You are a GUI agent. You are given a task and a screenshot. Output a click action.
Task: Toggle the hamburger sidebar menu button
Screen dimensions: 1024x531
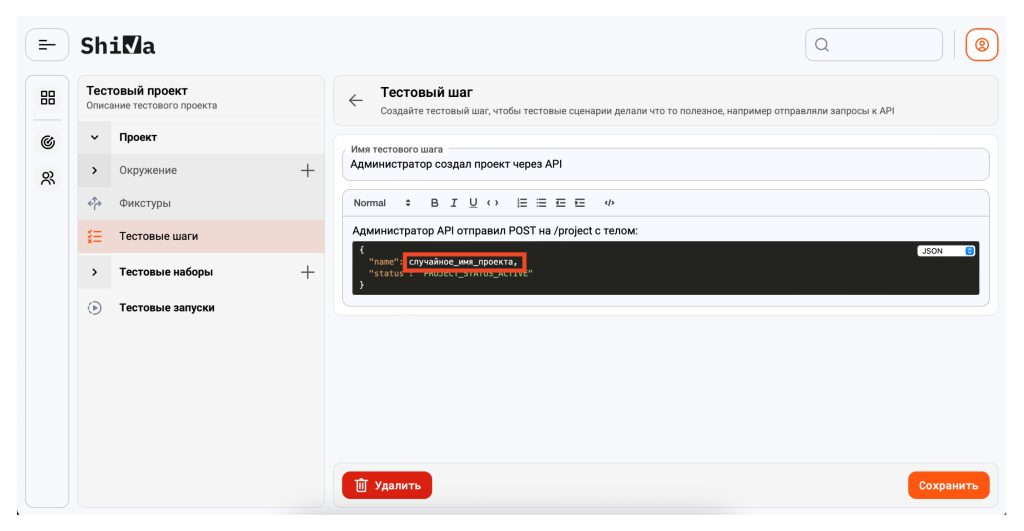(x=47, y=45)
